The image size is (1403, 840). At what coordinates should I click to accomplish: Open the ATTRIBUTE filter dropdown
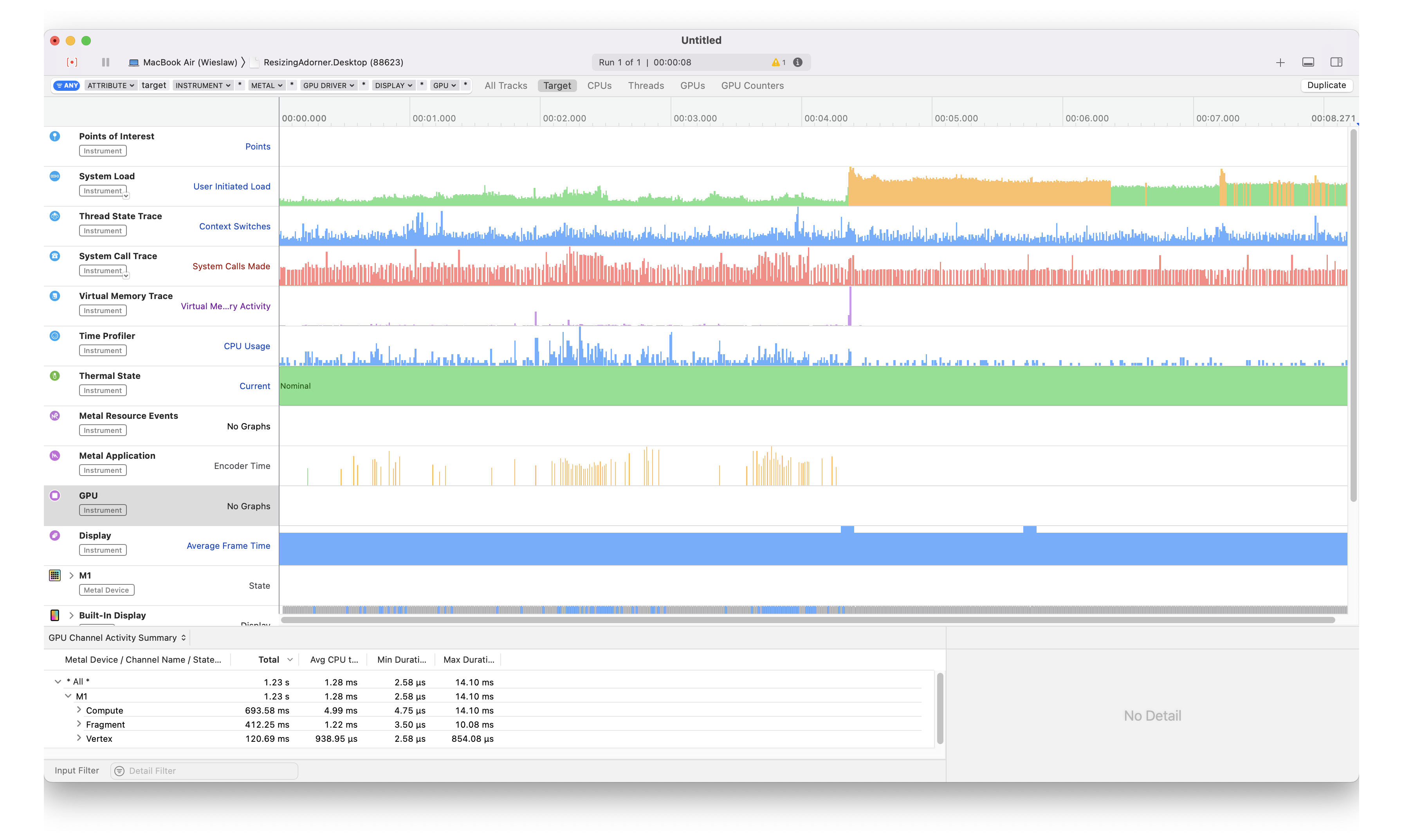point(110,85)
